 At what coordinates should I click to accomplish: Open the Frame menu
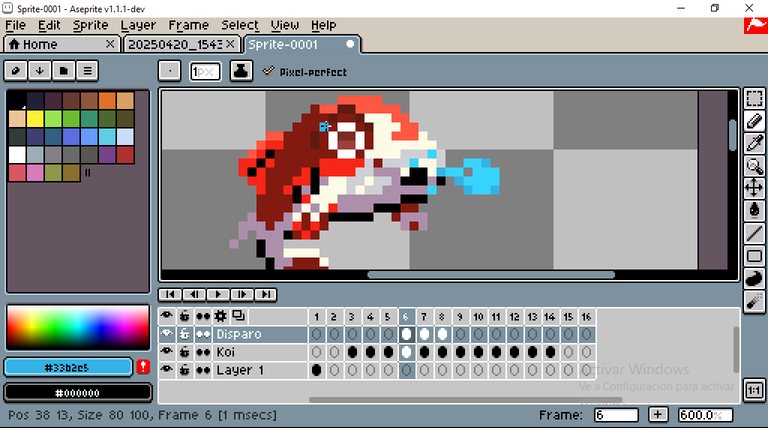point(189,25)
